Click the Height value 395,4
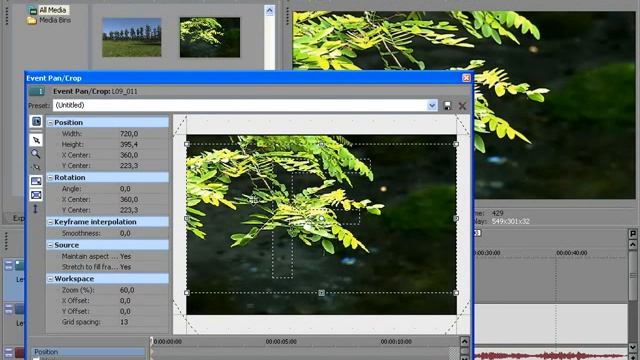Viewport: 640px width, 360px height. 129,144
